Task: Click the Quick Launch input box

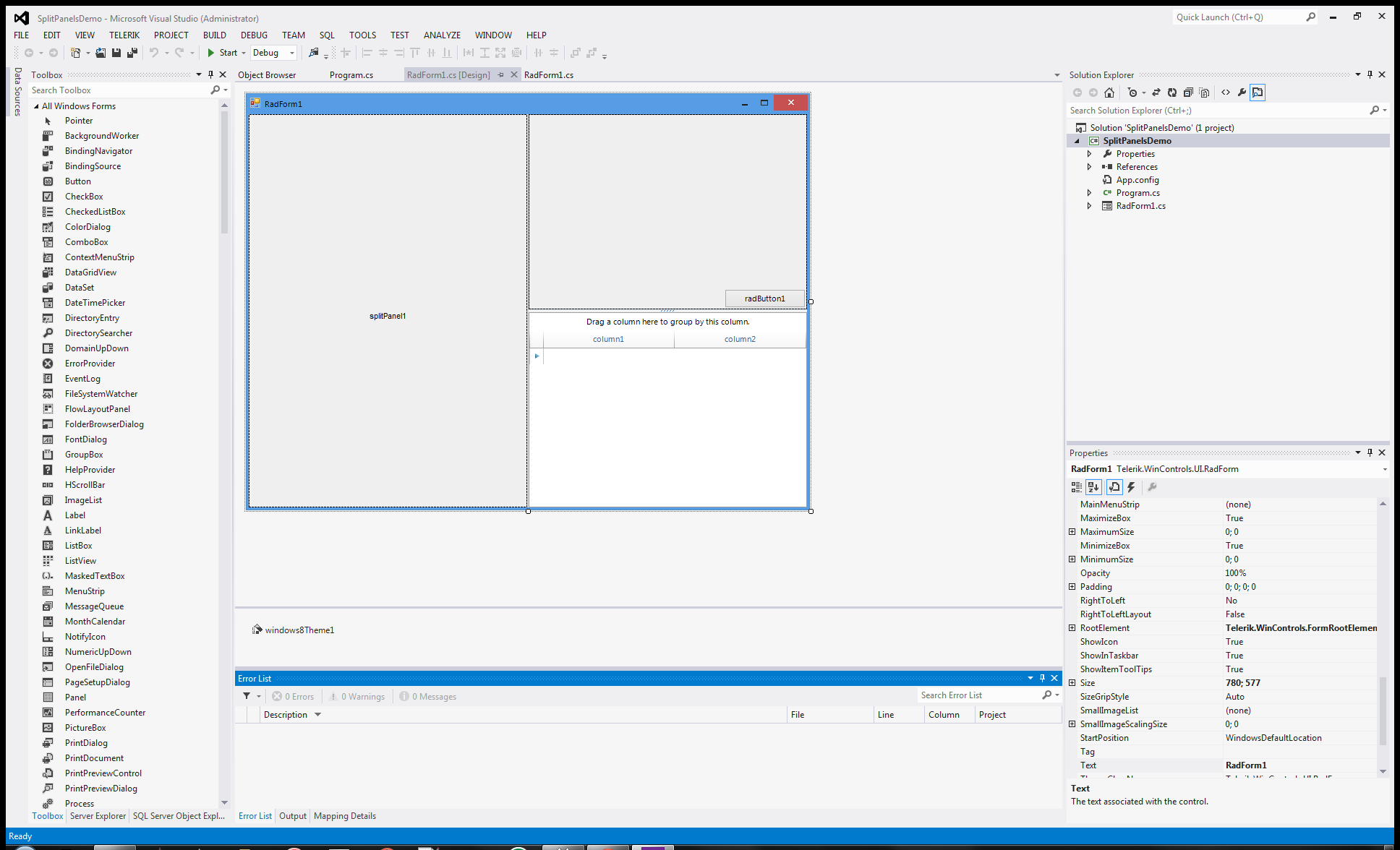Action: coord(1239,17)
